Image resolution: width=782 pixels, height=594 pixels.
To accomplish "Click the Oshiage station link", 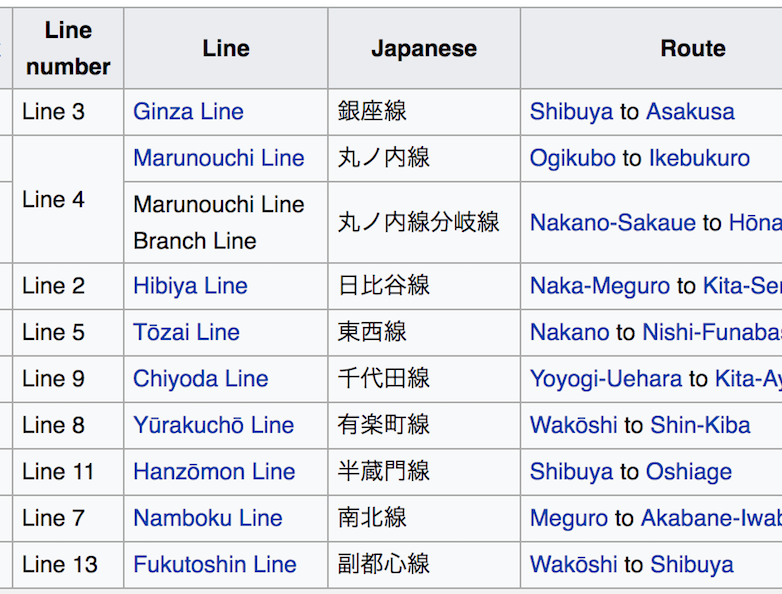I will (x=688, y=472).
